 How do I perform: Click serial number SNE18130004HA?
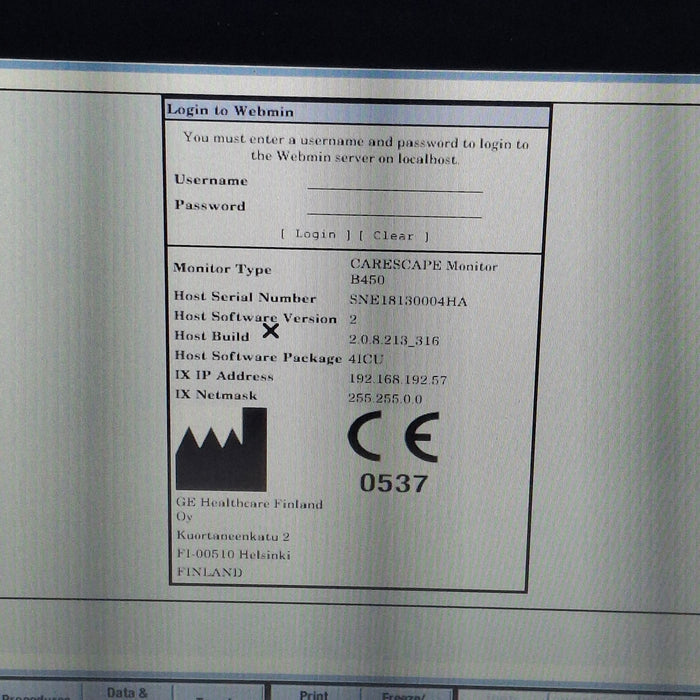pos(408,300)
